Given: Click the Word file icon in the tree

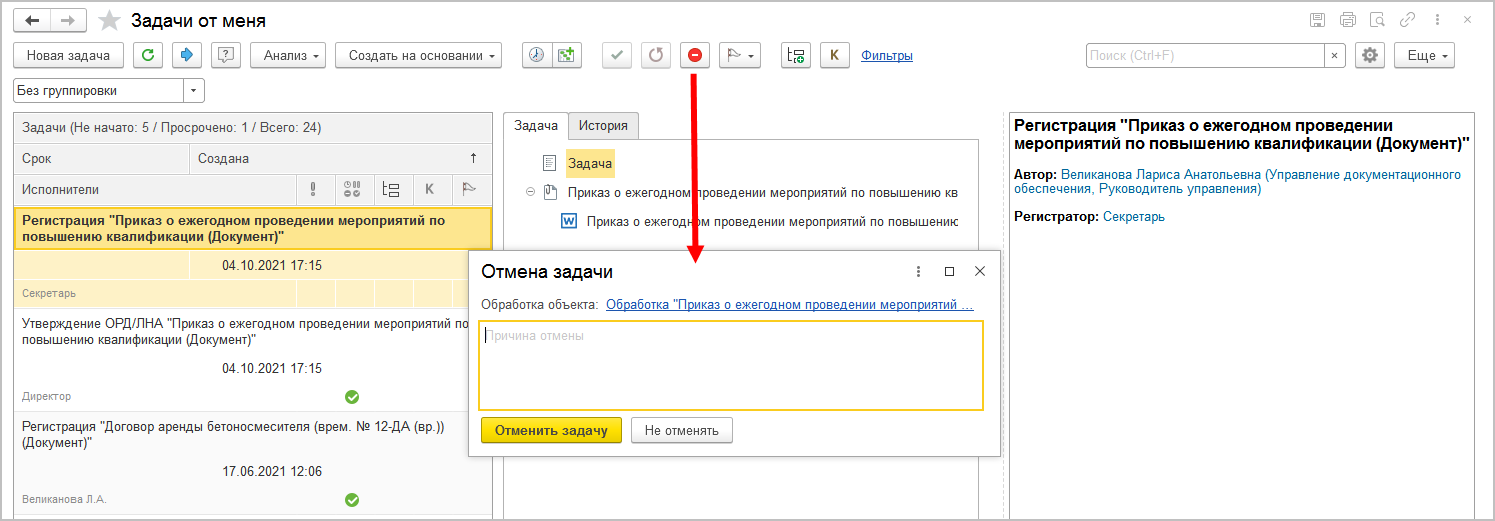Looking at the screenshot, I should coord(569,221).
